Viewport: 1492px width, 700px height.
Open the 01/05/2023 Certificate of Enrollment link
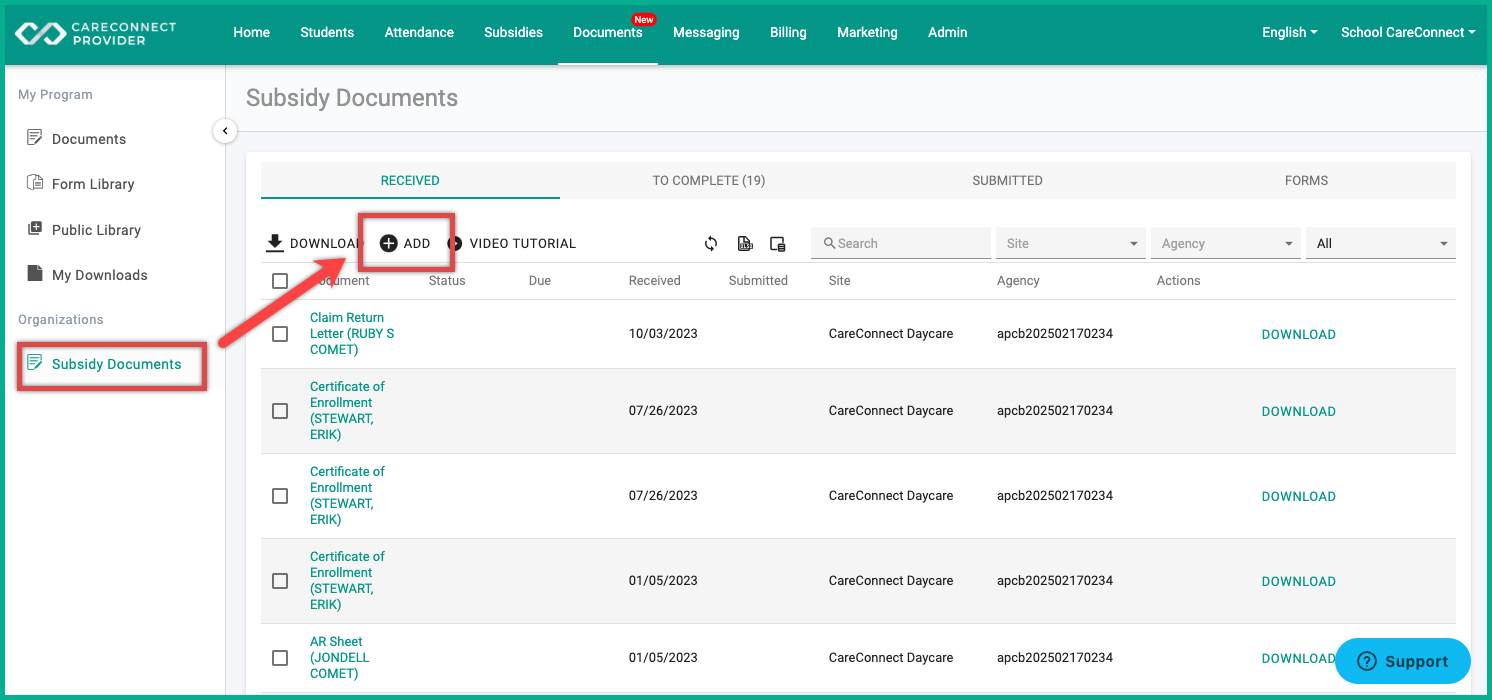coord(347,581)
